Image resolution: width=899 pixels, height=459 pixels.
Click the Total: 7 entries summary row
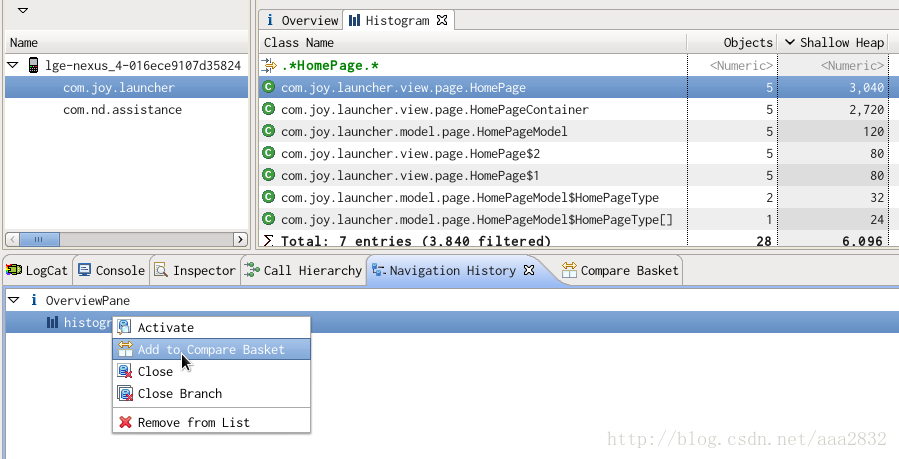click(579, 240)
